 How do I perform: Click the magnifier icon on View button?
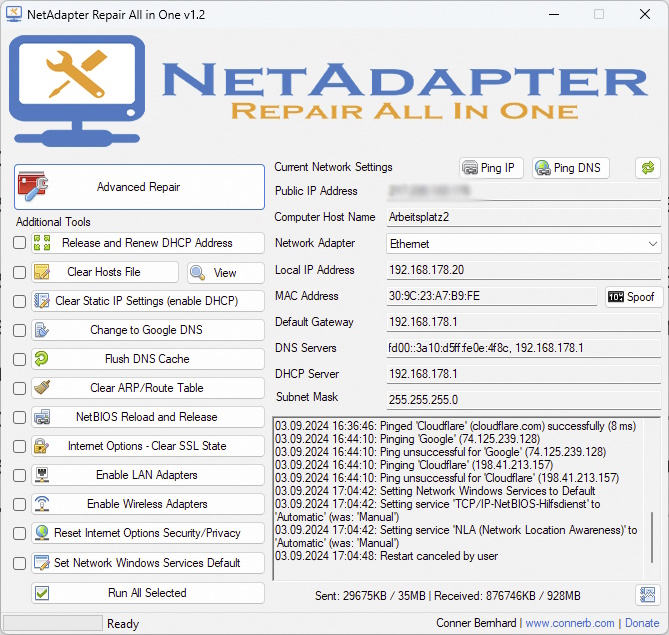pos(197,272)
